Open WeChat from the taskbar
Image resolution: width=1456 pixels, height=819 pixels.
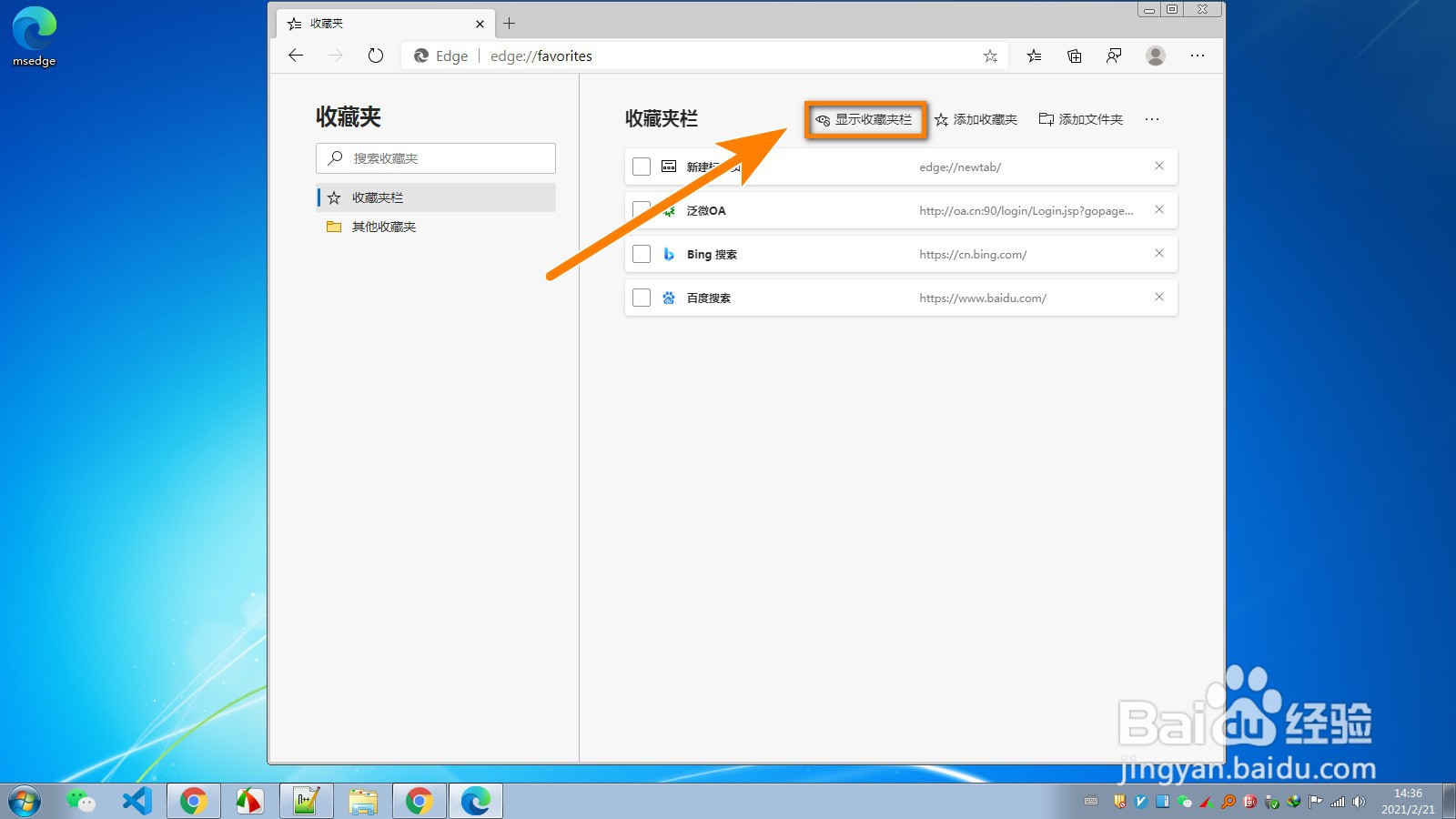(x=81, y=802)
